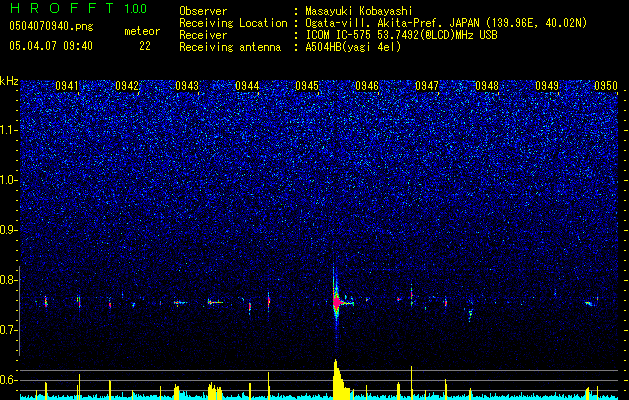Select the filename 0504070940.png

click(x=51, y=26)
